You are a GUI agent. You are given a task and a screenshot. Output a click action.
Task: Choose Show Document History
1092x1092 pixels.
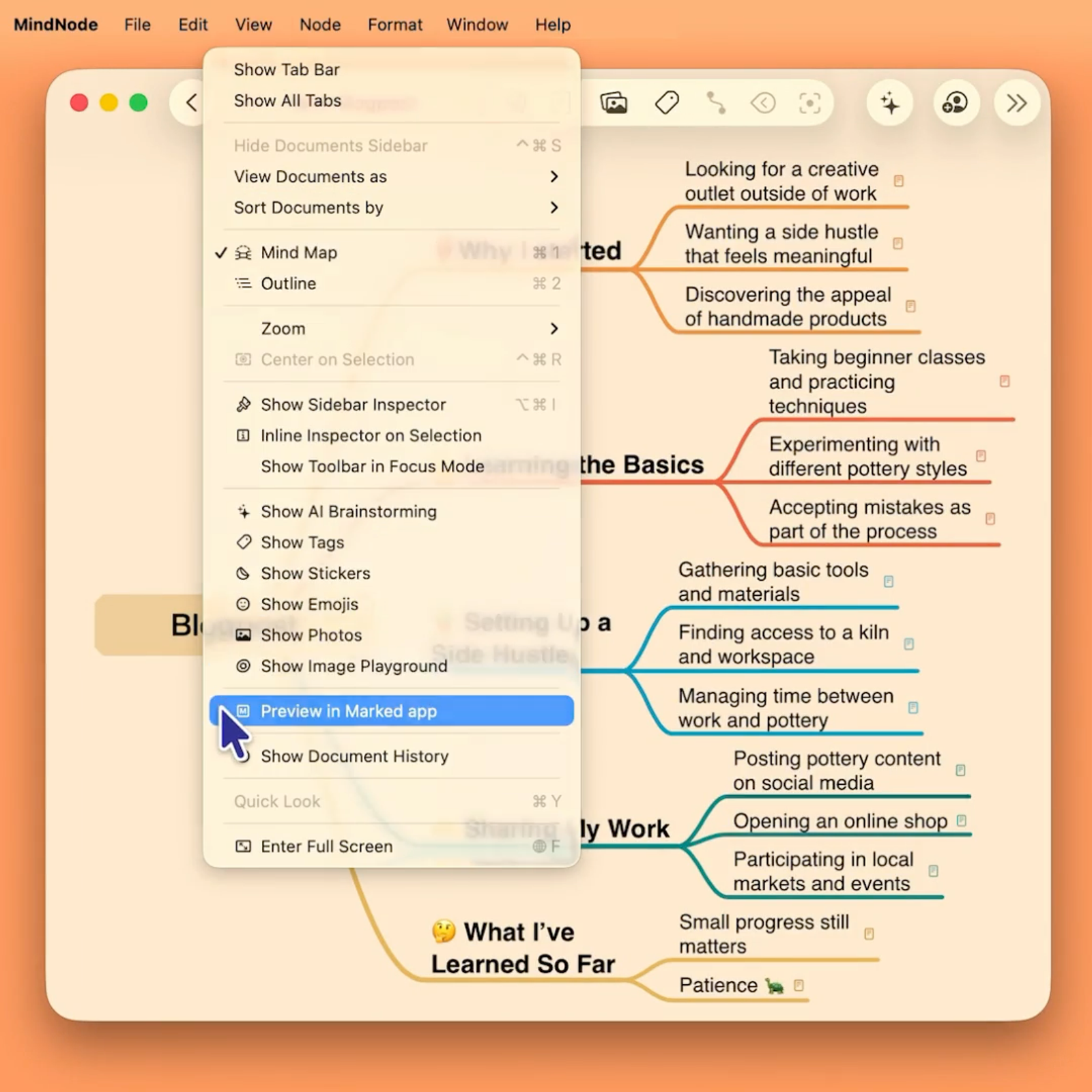(x=391, y=756)
